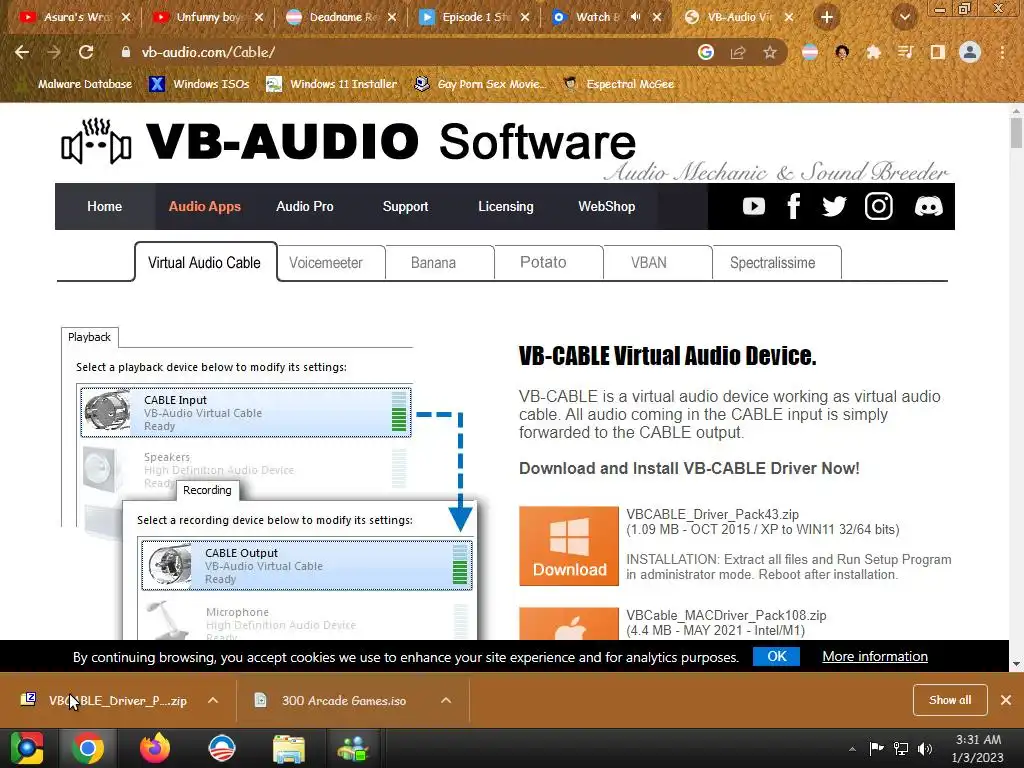
Task: Open the taskbar clock and date
Action: click(978, 748)
